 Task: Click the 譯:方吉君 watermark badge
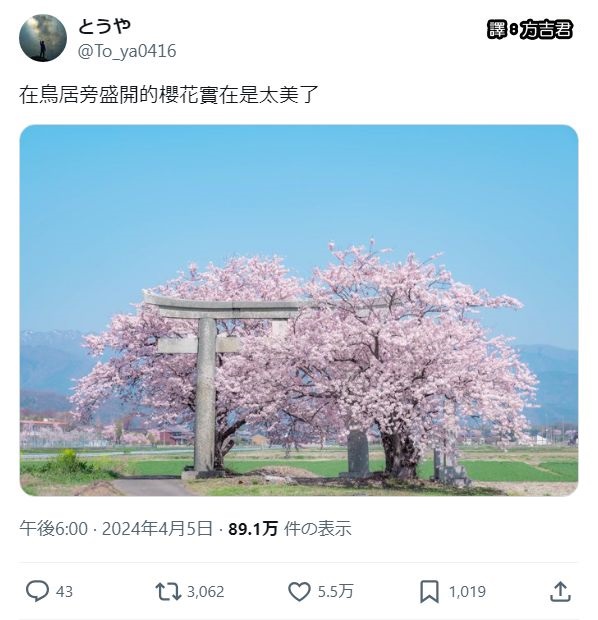530,29
